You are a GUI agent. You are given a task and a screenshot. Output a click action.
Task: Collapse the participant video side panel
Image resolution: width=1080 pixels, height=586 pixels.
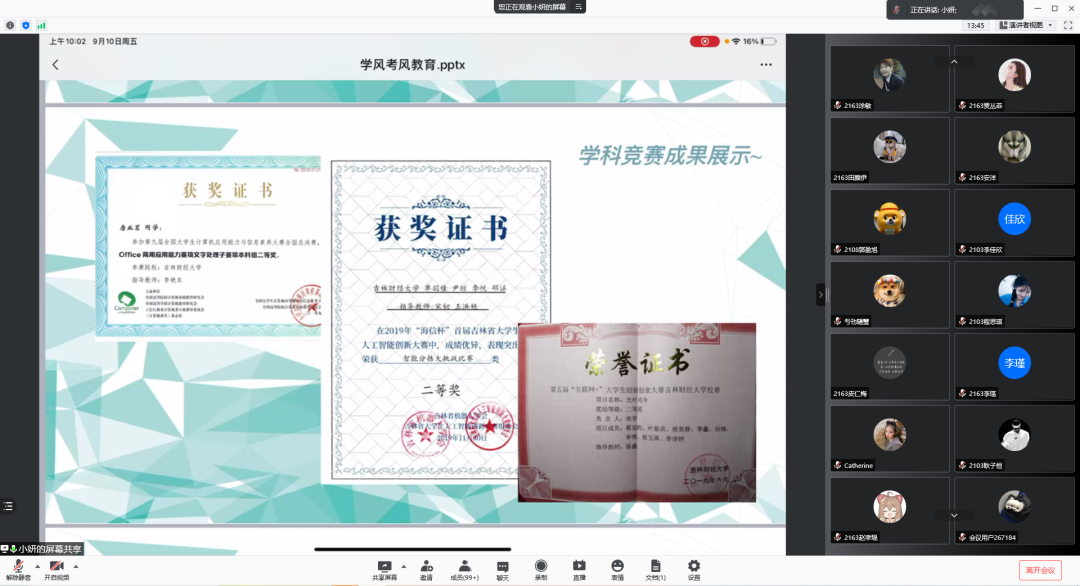(x=821, y=295)
